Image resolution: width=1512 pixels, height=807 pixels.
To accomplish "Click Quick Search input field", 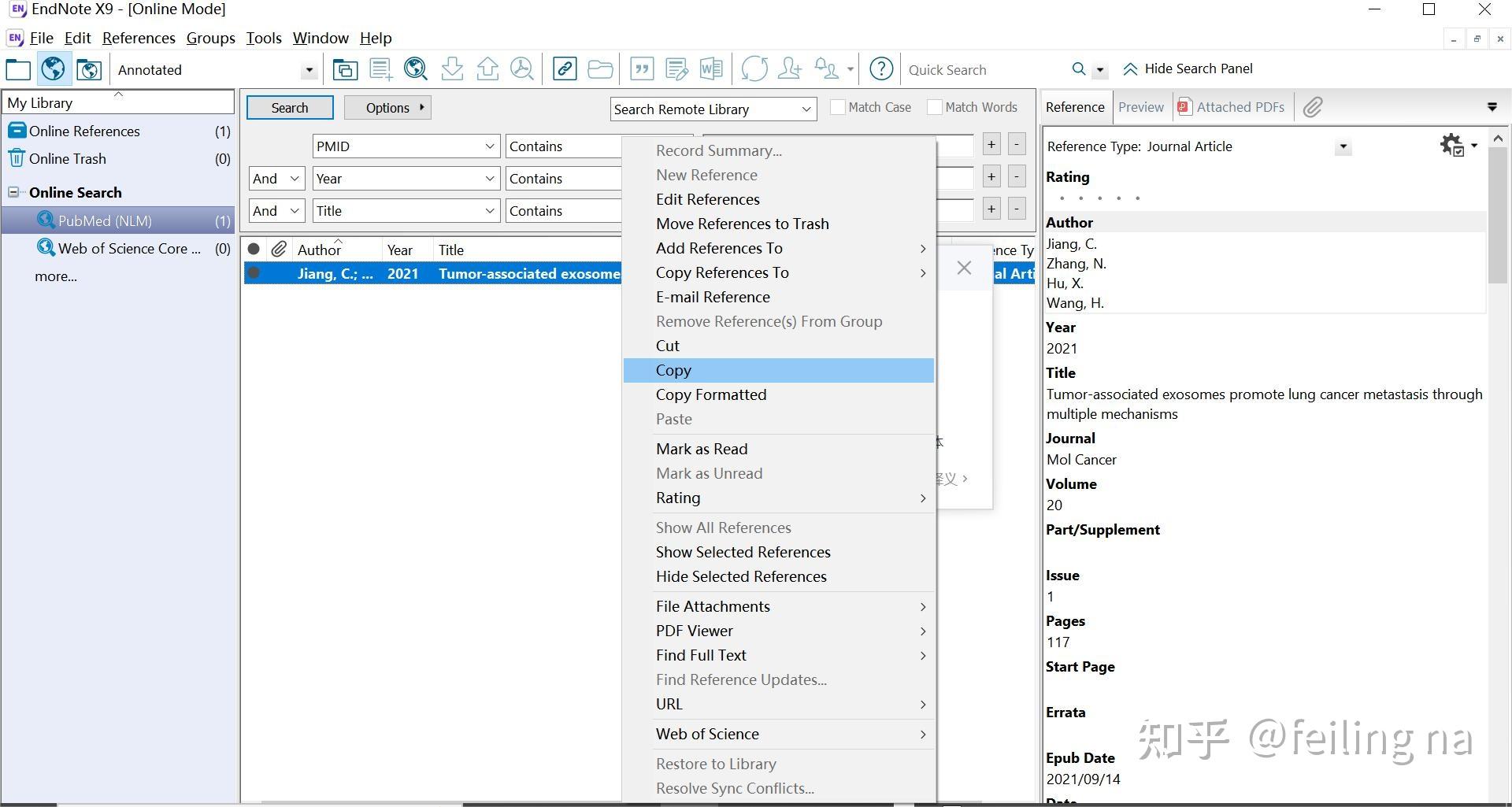I will [984, 70].
